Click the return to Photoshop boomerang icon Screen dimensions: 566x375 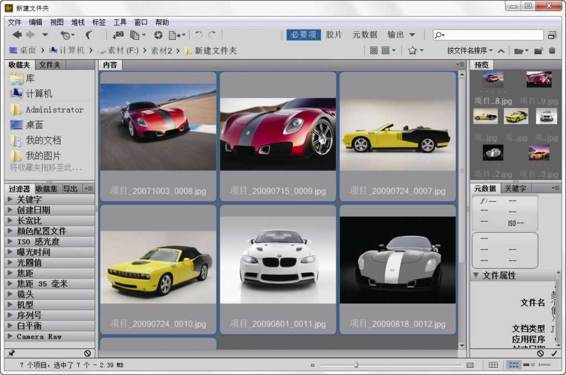pyautogui.click(x=89, y=35)
